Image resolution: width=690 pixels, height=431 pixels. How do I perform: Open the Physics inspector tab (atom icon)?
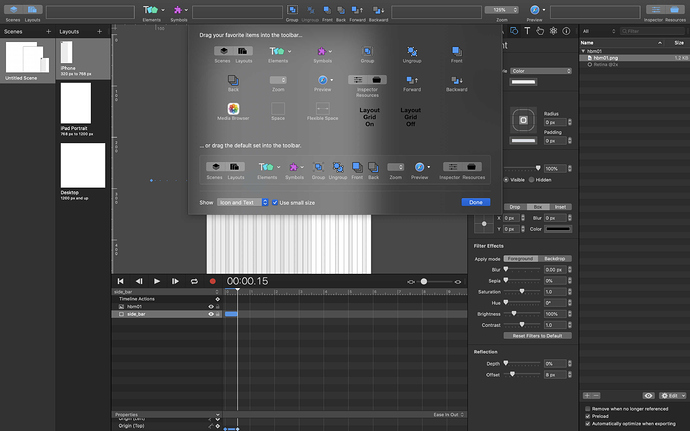pos(553,31)
